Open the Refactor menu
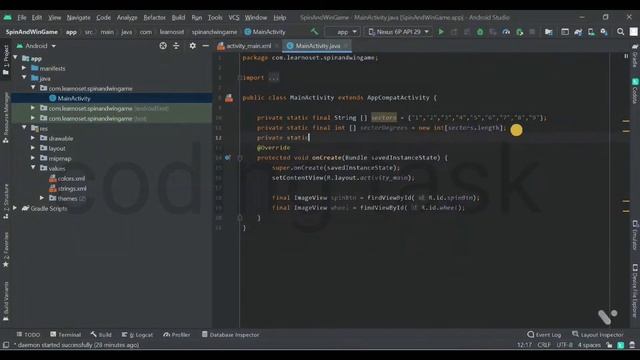 coord(154,18)
